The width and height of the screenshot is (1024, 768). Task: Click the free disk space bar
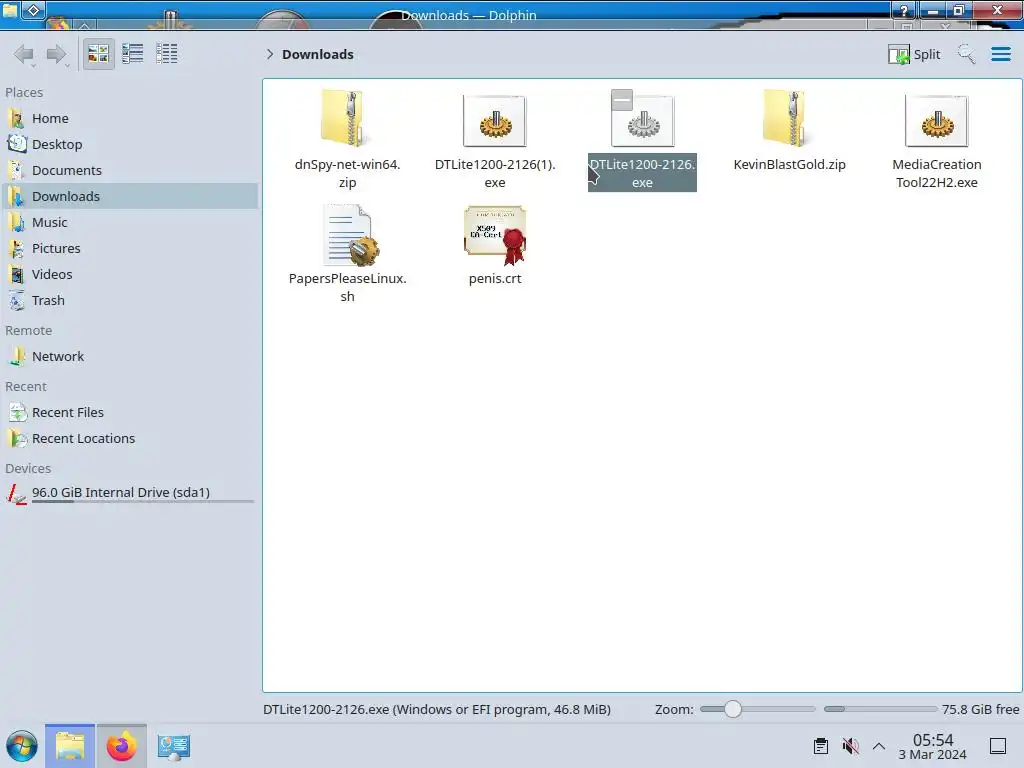pyautogui.click(x=880, y=709)
